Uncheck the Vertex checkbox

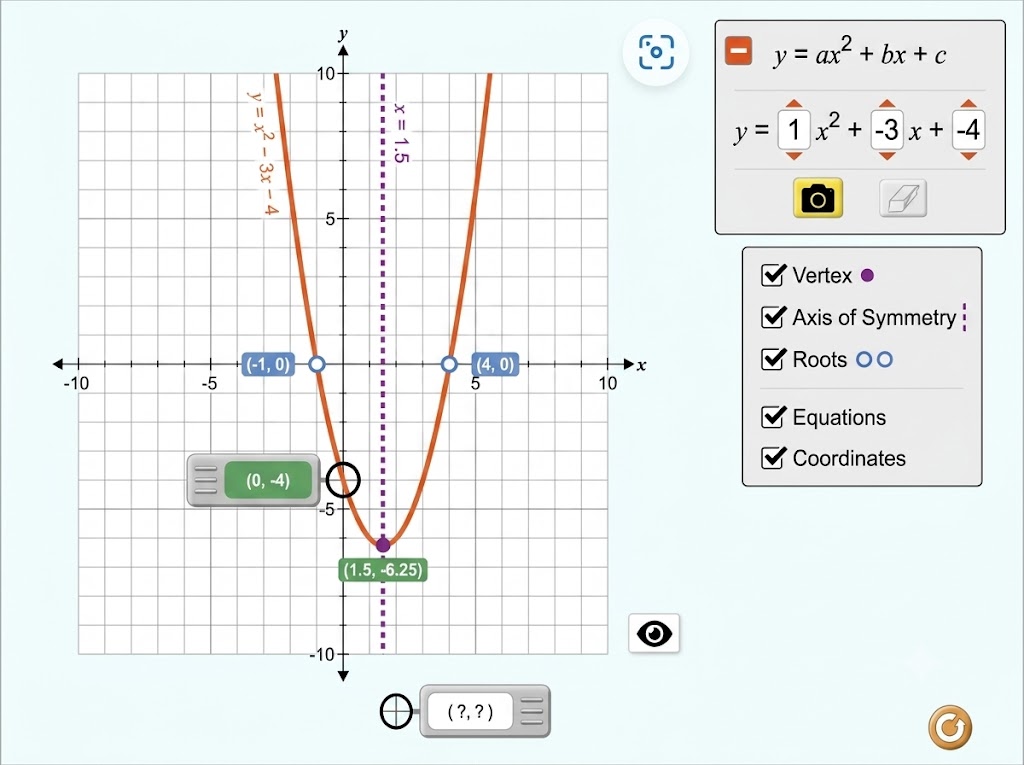tap(773, 275)
